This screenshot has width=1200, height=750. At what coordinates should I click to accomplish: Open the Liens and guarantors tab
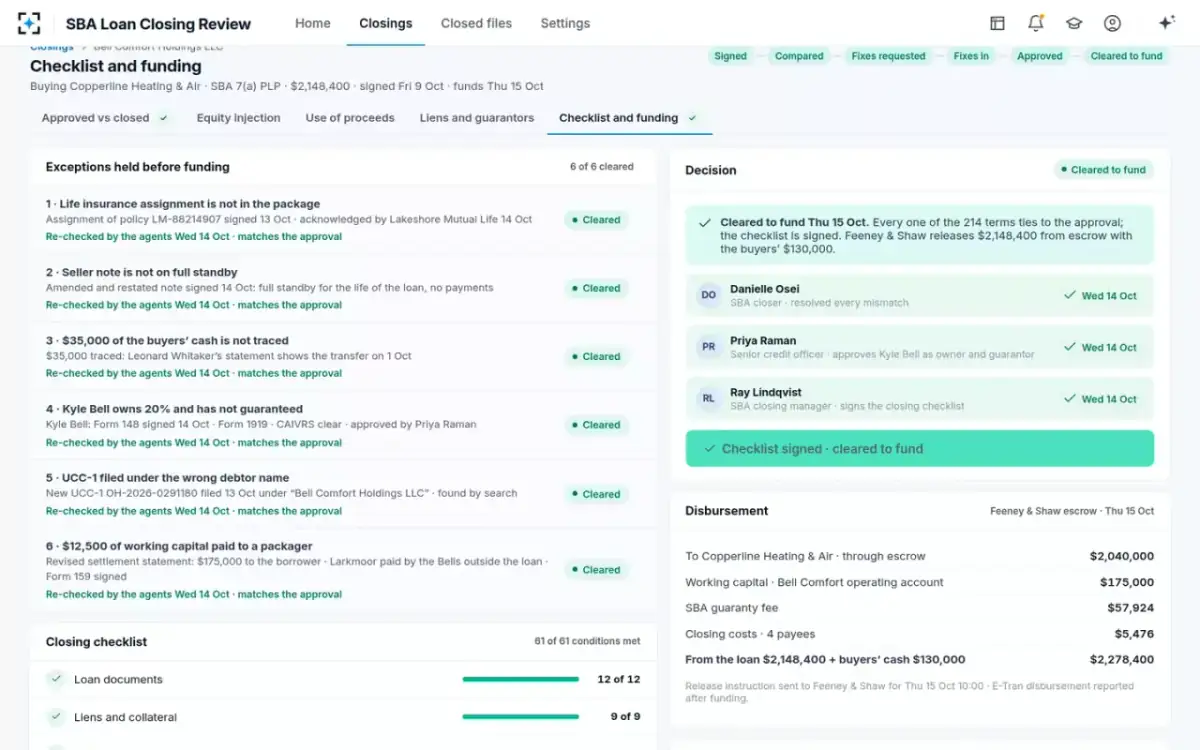(477, 118)
